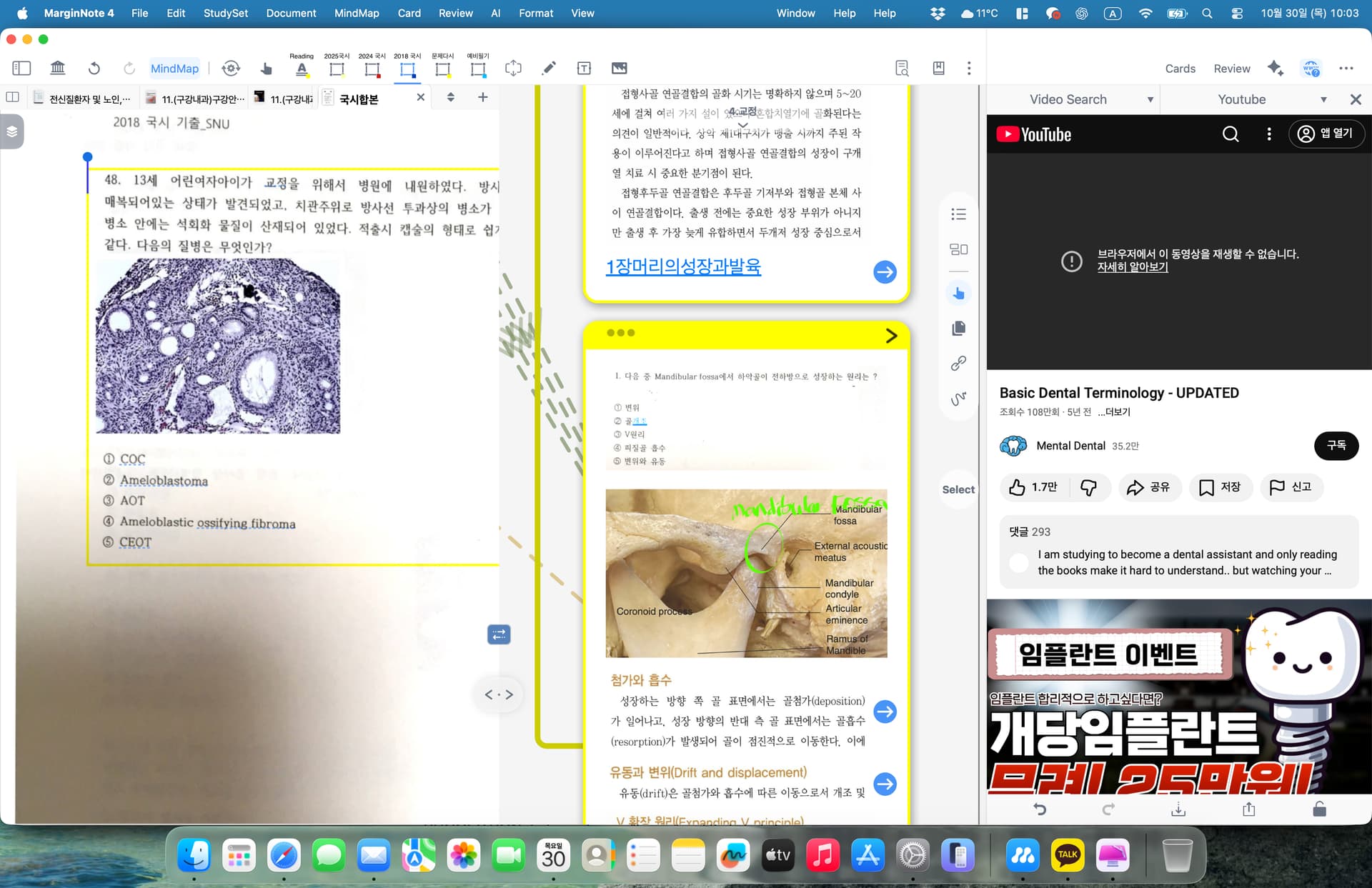Open the 1장머리의성장과발육 link
Image resolution: width=1372 pixels, height=888 pixels.
tap(683, 266)
